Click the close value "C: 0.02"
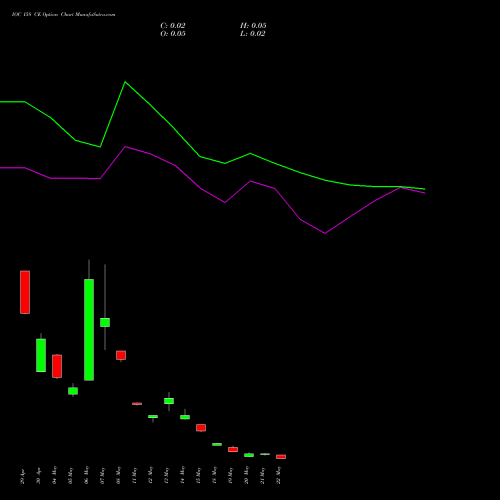This screenshot has height=500, width=500. [173, 26]
